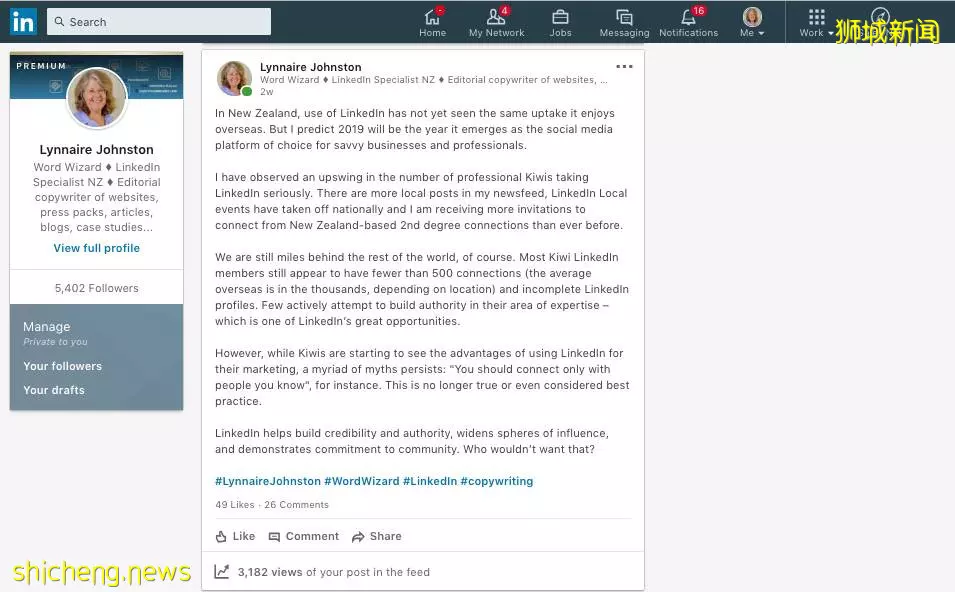Screen dimensions: 955x592
Task: View the 26 Comments on the post
Action: click(x=297, y=505)
